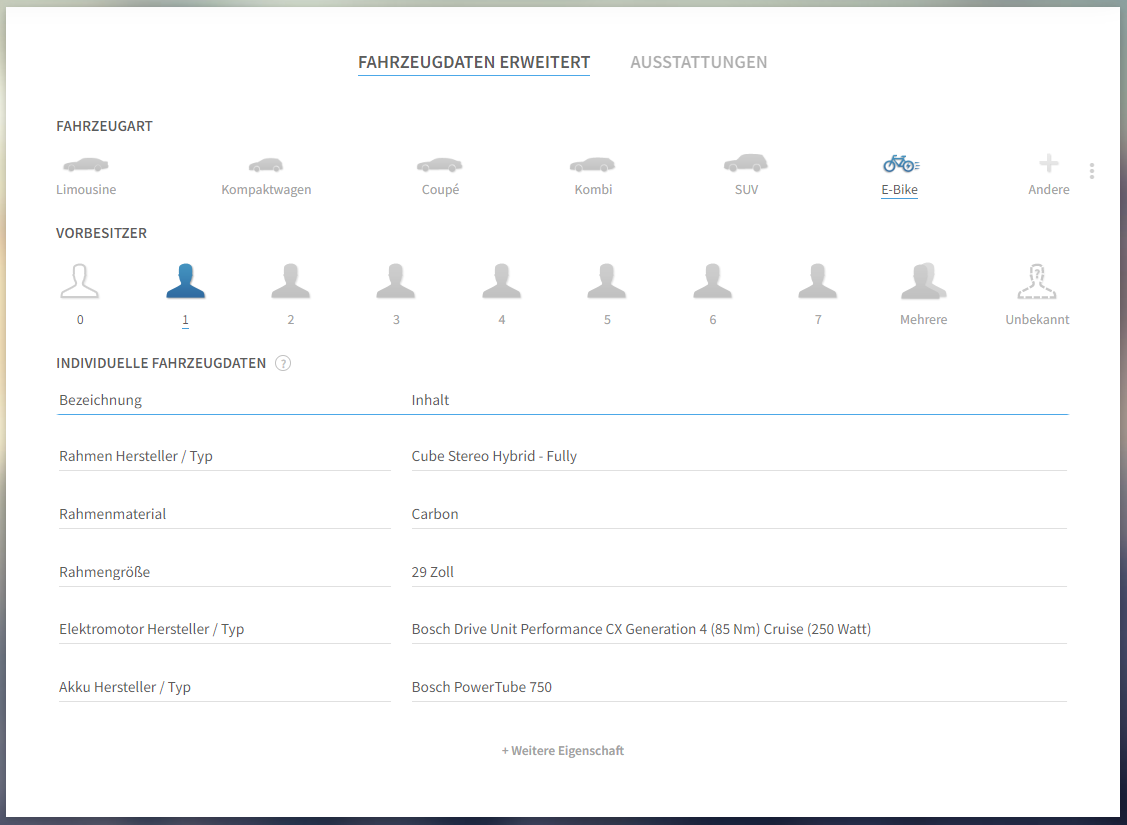Viewport: 1127px width, 825px height.
Task: Edit the Rahmenmaterial label field
Action: (x=224, y=514)
